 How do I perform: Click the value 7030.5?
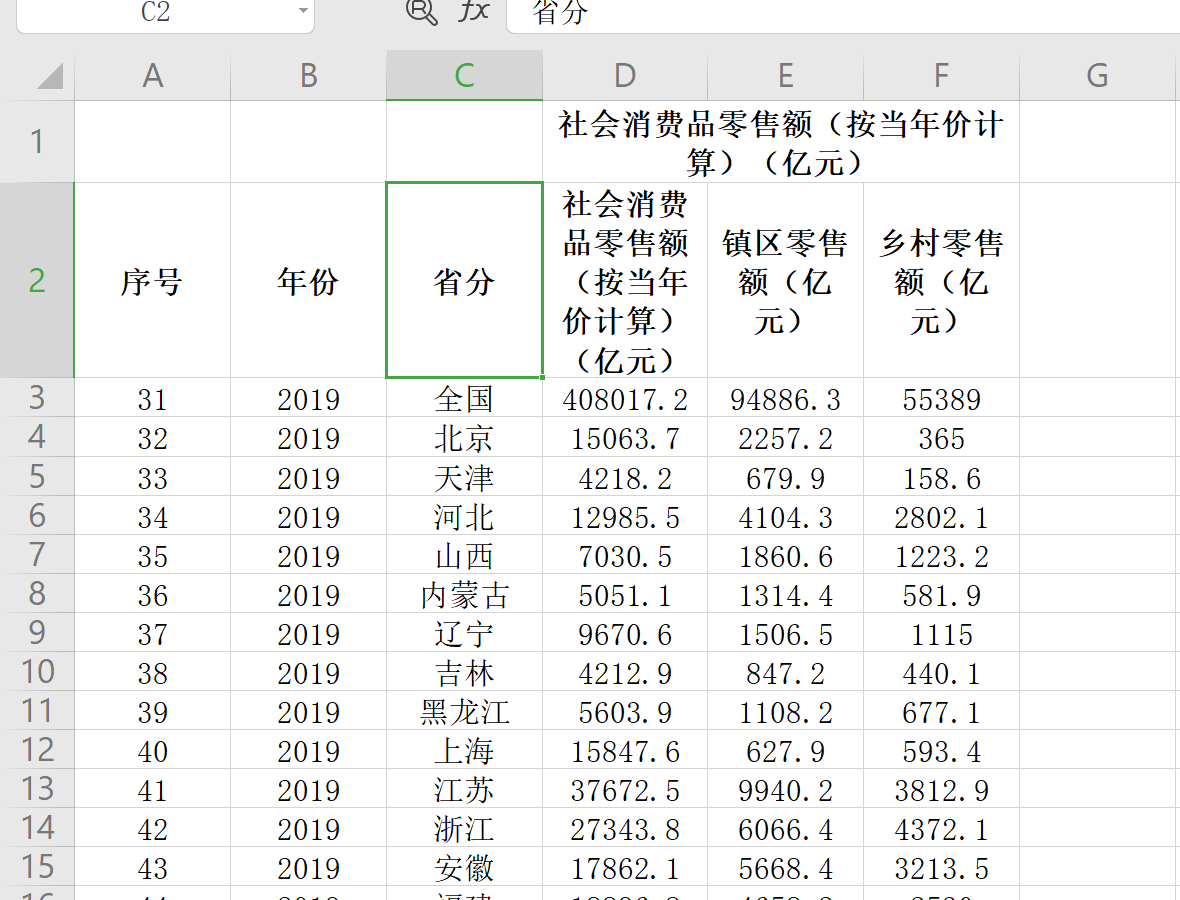625,555
